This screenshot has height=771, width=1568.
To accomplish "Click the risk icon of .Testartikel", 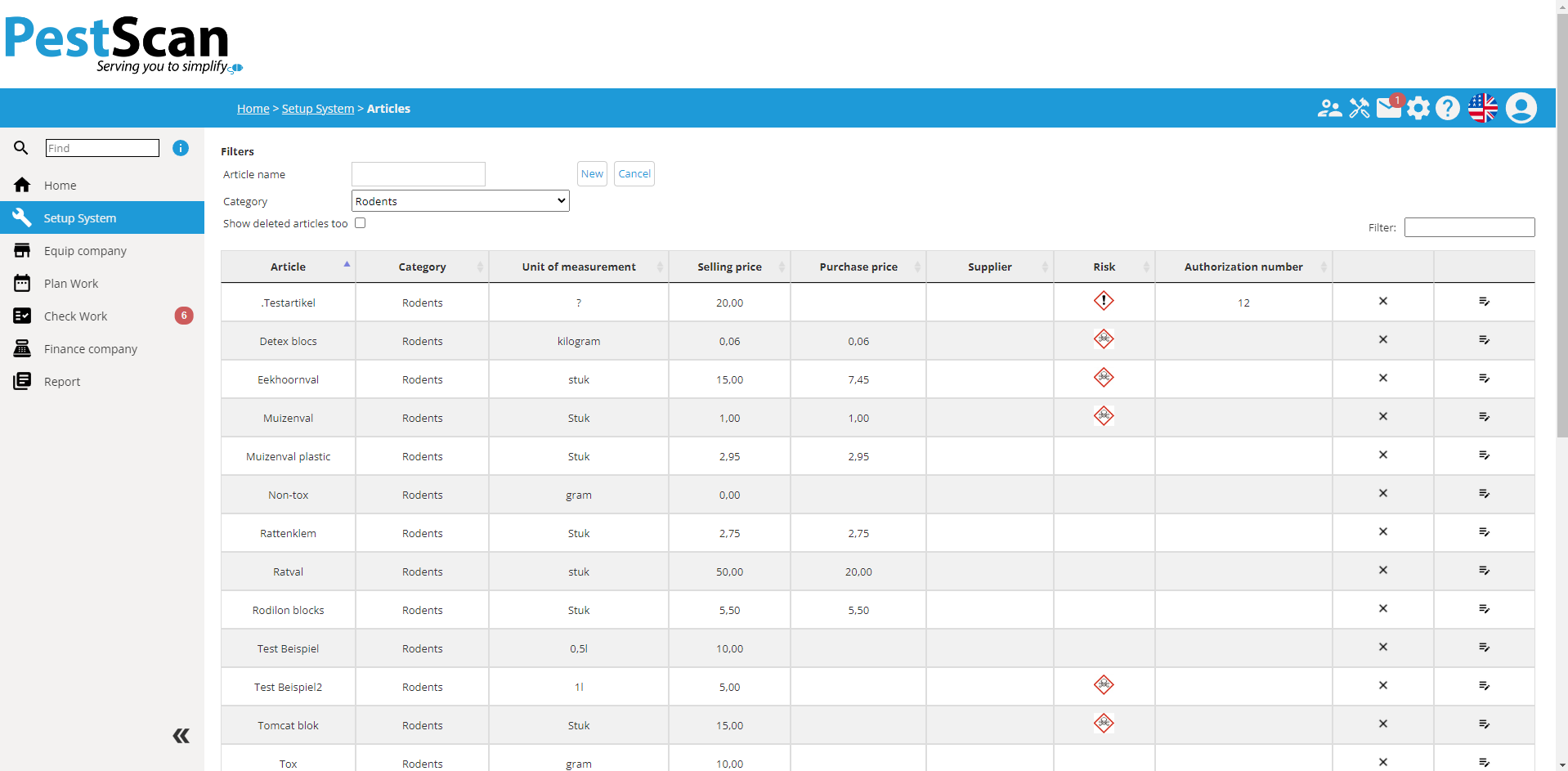I will [x=1104, y=301].
